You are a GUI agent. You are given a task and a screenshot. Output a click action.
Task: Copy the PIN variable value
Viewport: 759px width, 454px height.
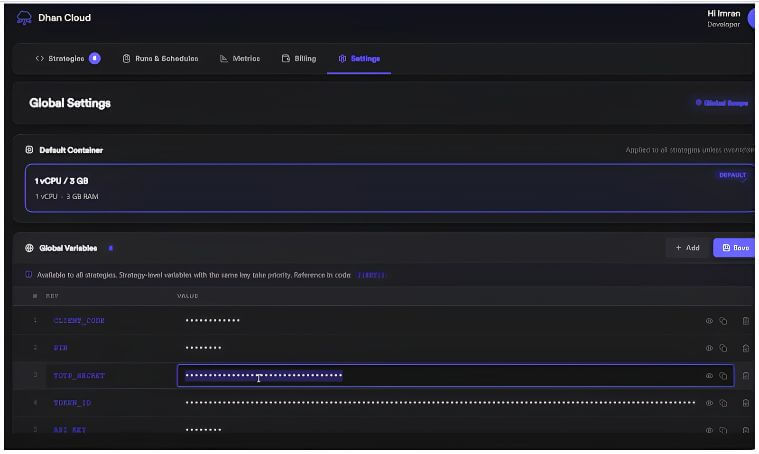coord(723,348)
